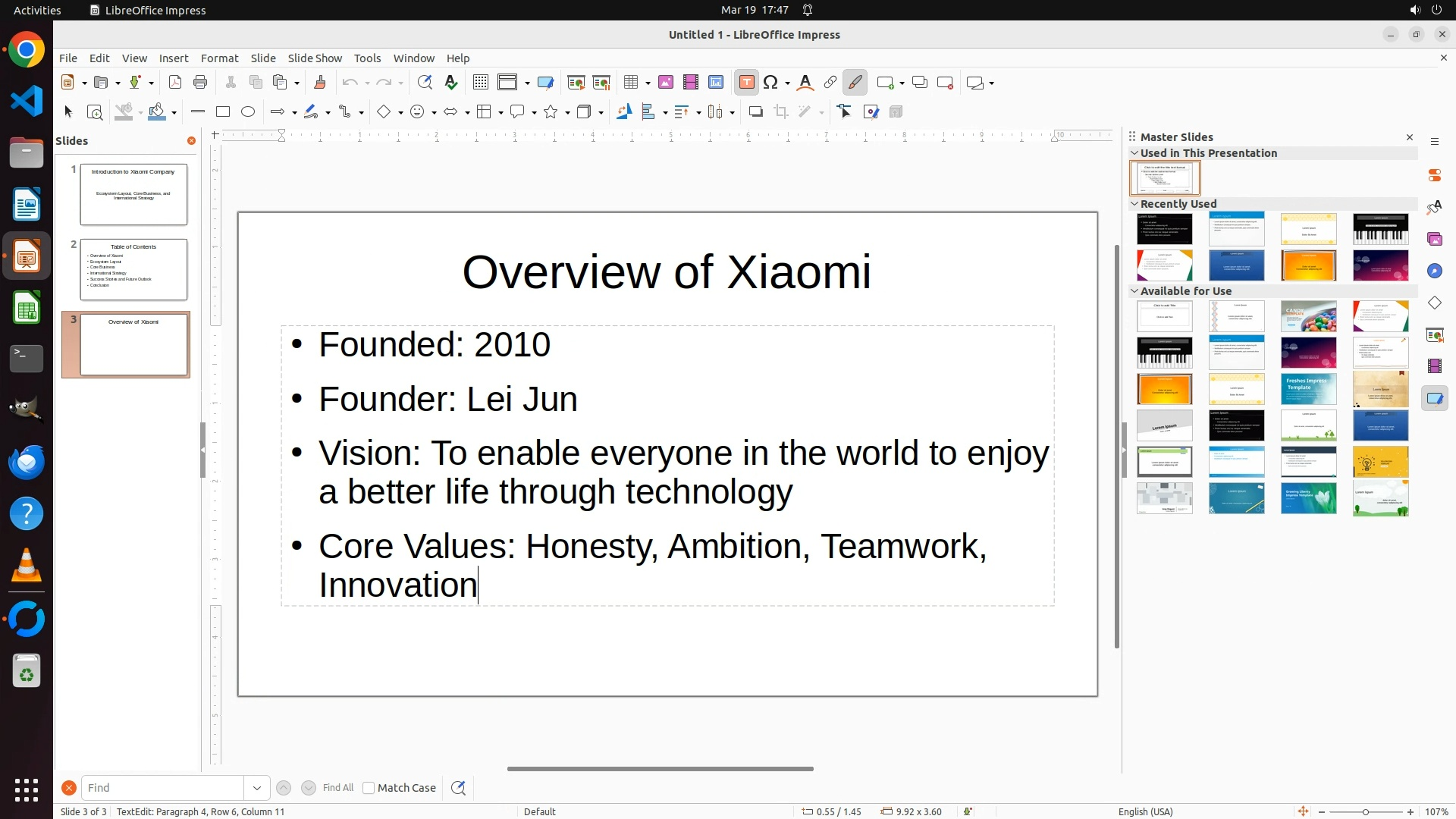
Task: Select the Ellipse shape tool
Action: tap(248, 112)
